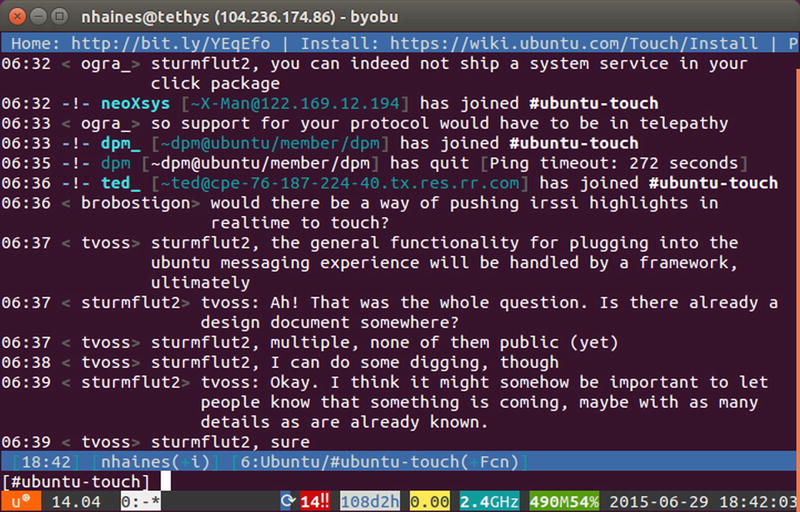Click the 'Ping timeout: 272 seconds' quit reason
800x512 pixels.
[x=614, y=163]
